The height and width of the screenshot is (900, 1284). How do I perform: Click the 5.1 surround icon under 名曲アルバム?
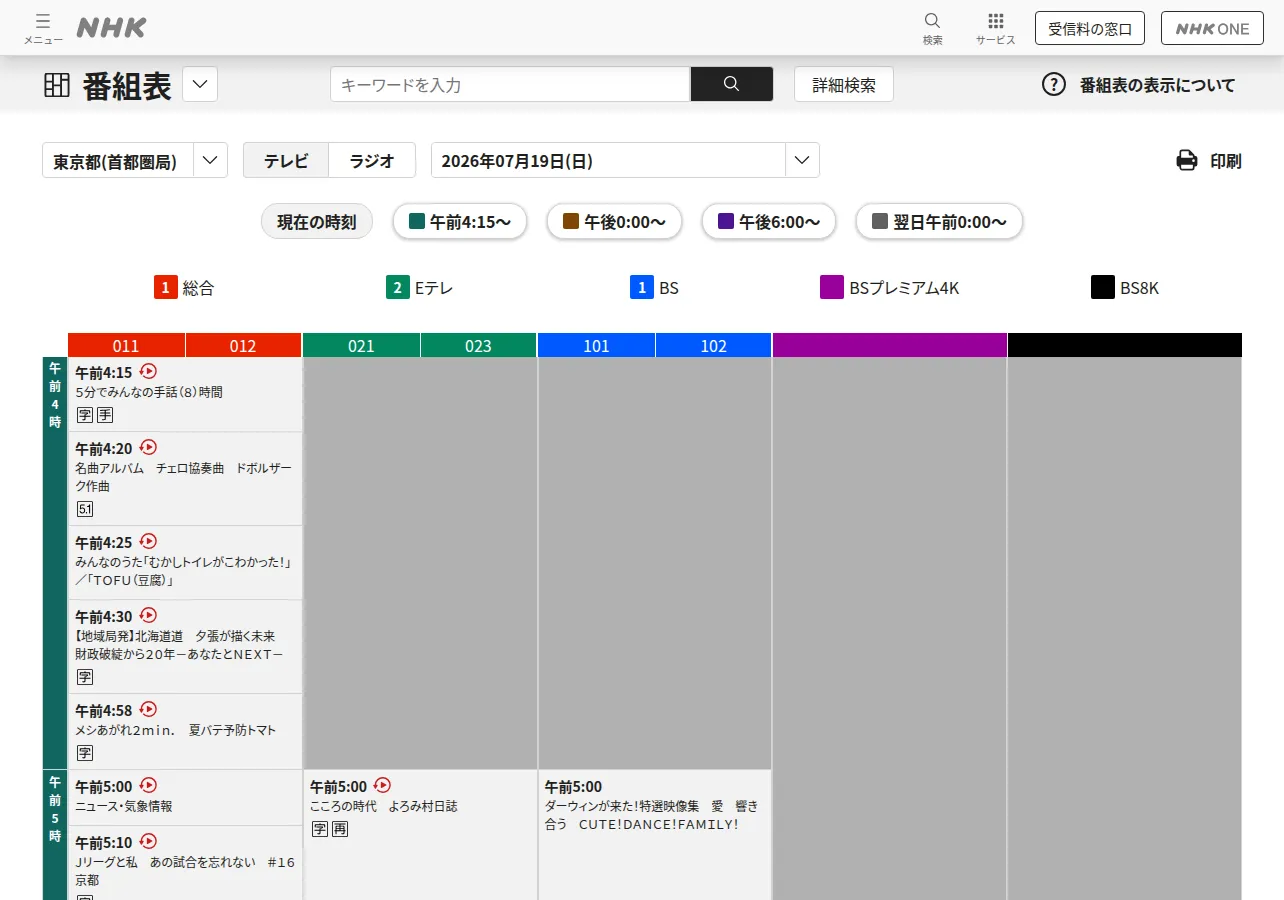(85, 509)
